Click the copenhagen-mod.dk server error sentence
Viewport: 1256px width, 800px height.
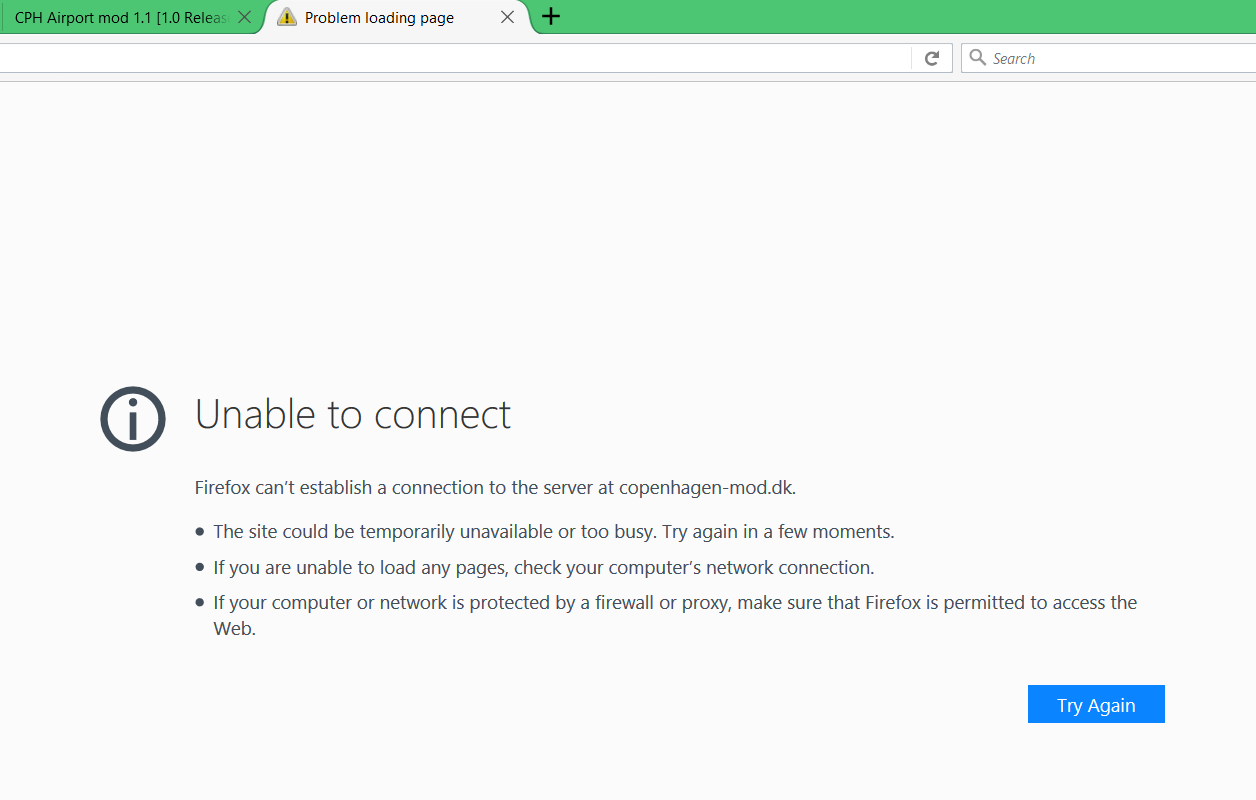[x=495, y=488]
